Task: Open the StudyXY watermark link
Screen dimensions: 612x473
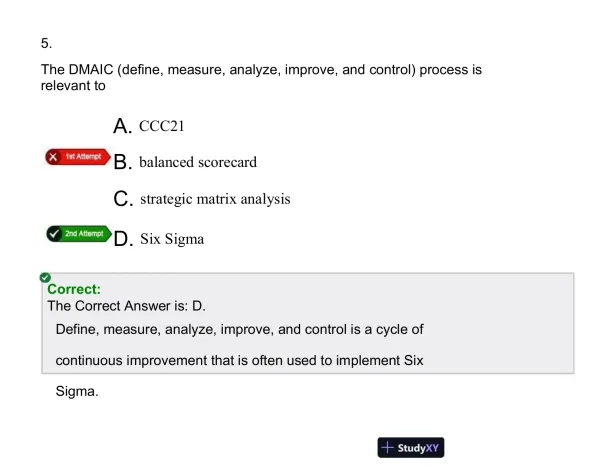Action: (x=411, y=447)
